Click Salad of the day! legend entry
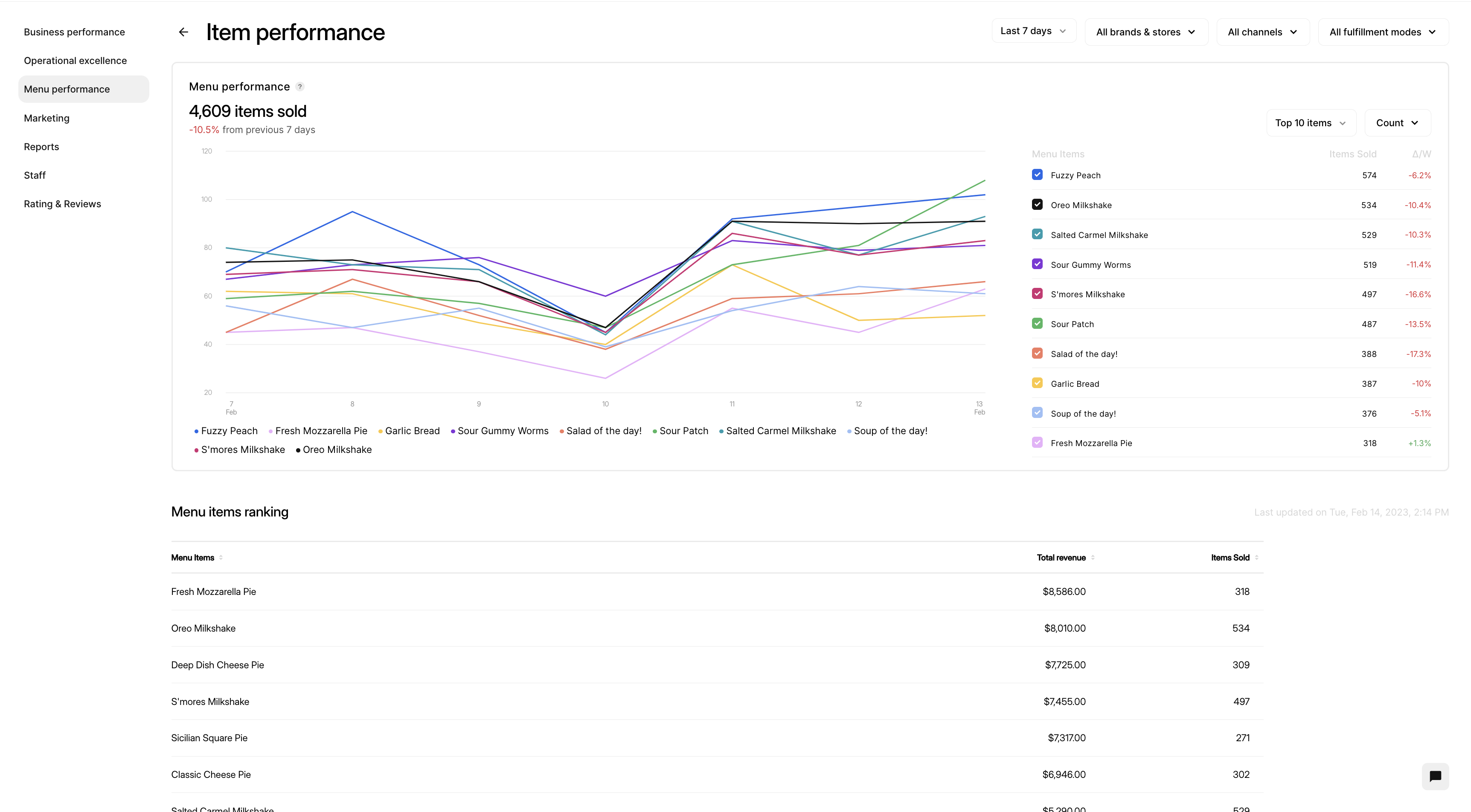The image size is (1471, 812). click(601, 431)
